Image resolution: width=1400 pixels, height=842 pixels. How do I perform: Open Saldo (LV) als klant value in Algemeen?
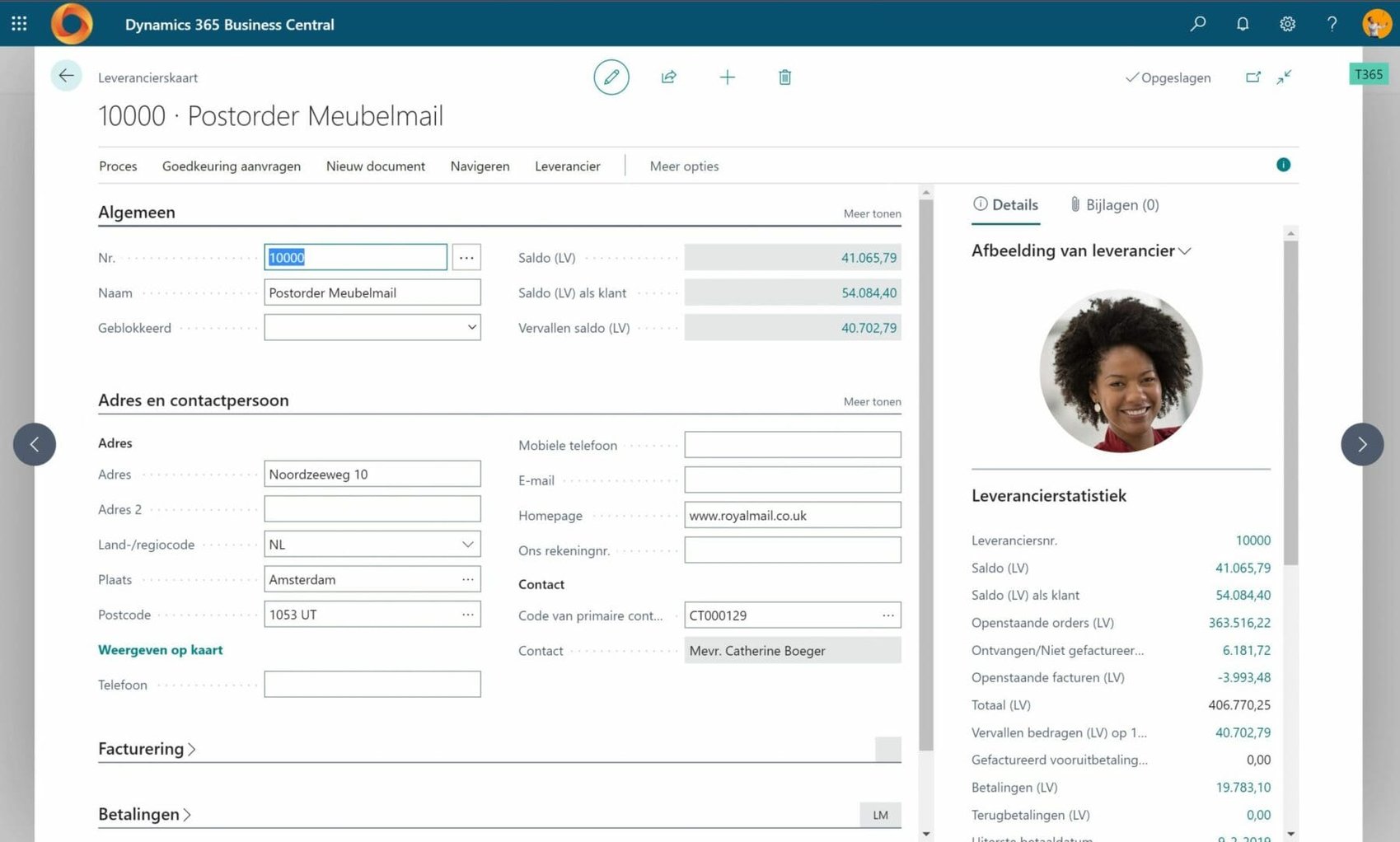(x=869, y=292)
